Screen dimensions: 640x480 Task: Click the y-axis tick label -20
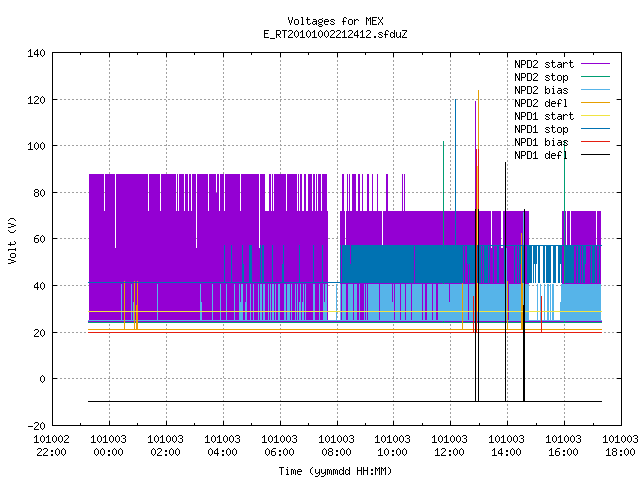[x=36, y=426]
